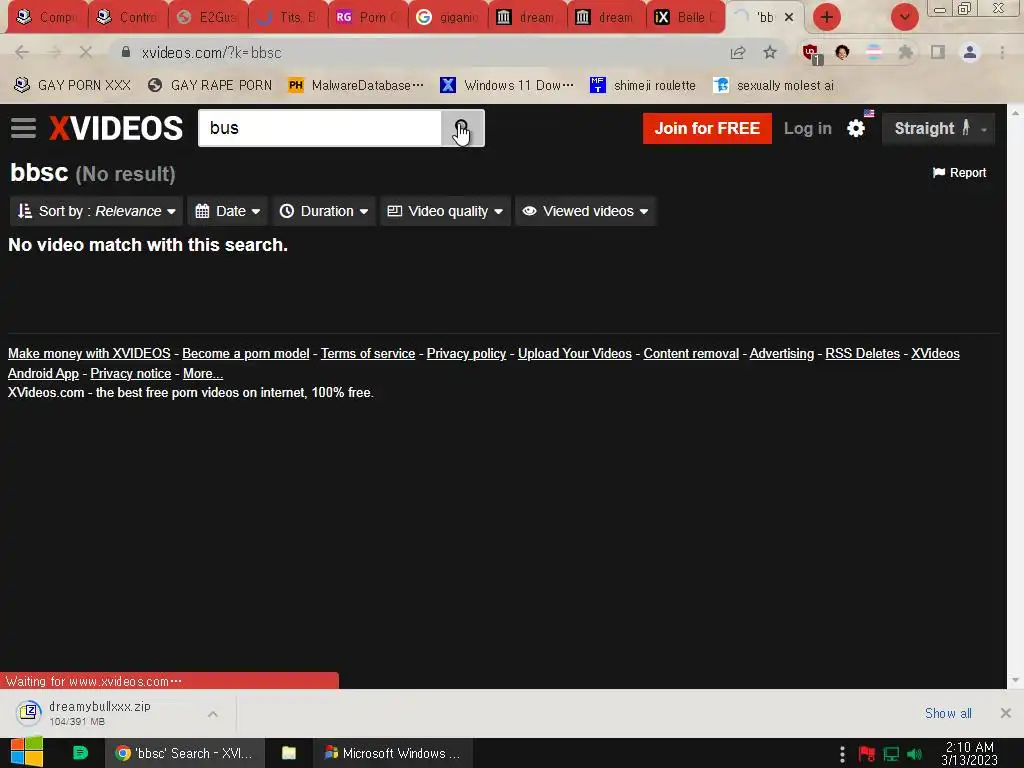
Task: Open Chrome's three-dot menu
Action: [x=1002, y=52]
